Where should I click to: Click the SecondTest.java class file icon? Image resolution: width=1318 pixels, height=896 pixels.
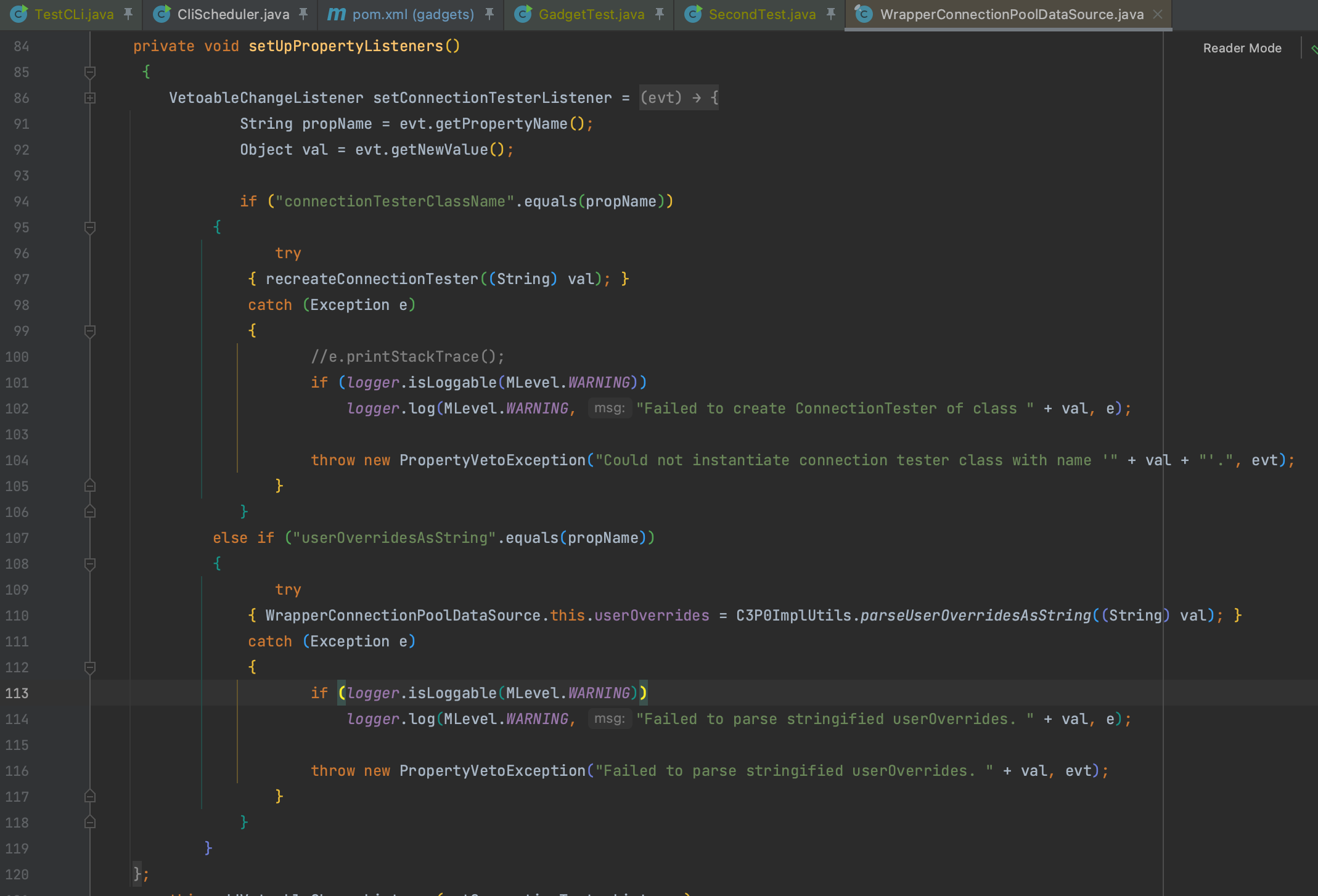[693, 14]
